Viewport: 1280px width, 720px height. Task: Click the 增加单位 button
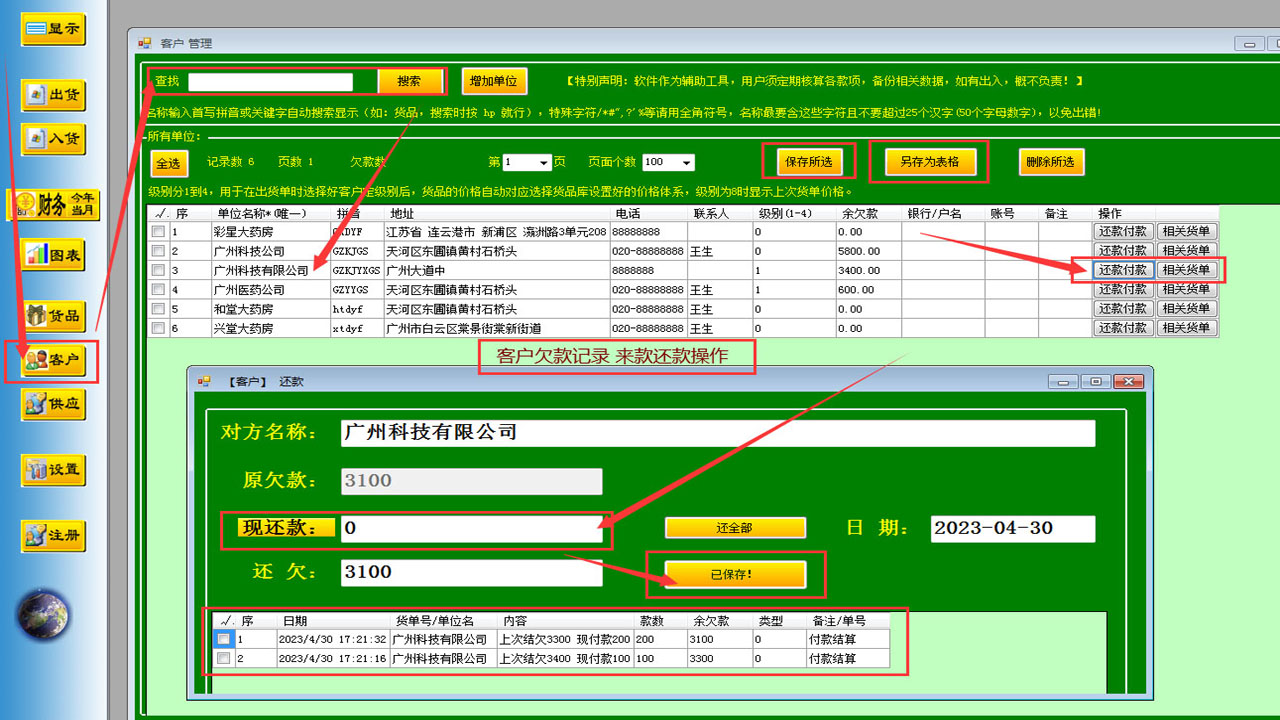[494, 81]
